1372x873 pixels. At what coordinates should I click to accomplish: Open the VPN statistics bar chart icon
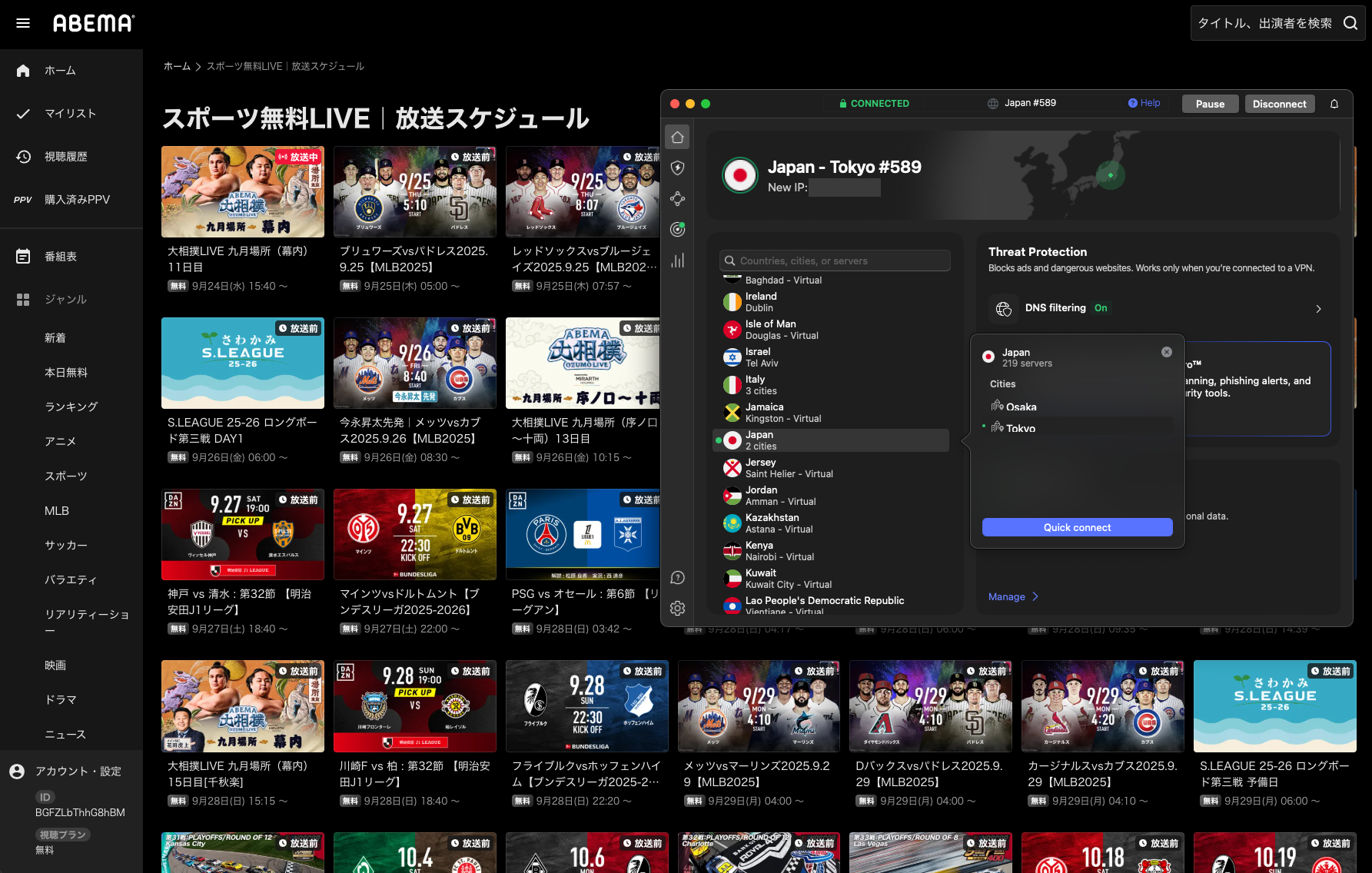pyautogui.click(x=677, y=261)
